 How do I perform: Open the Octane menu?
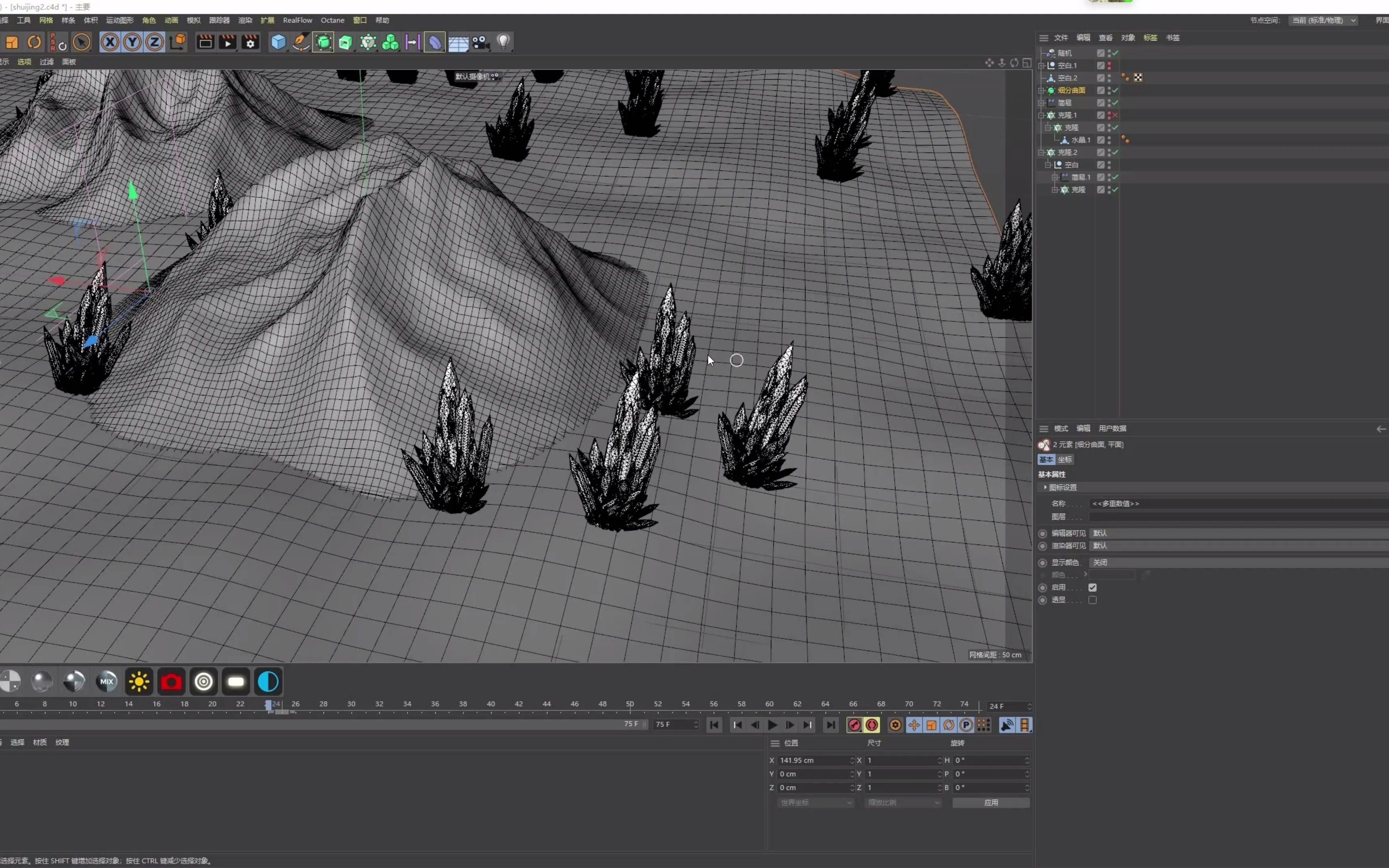(x=332, y=20)
